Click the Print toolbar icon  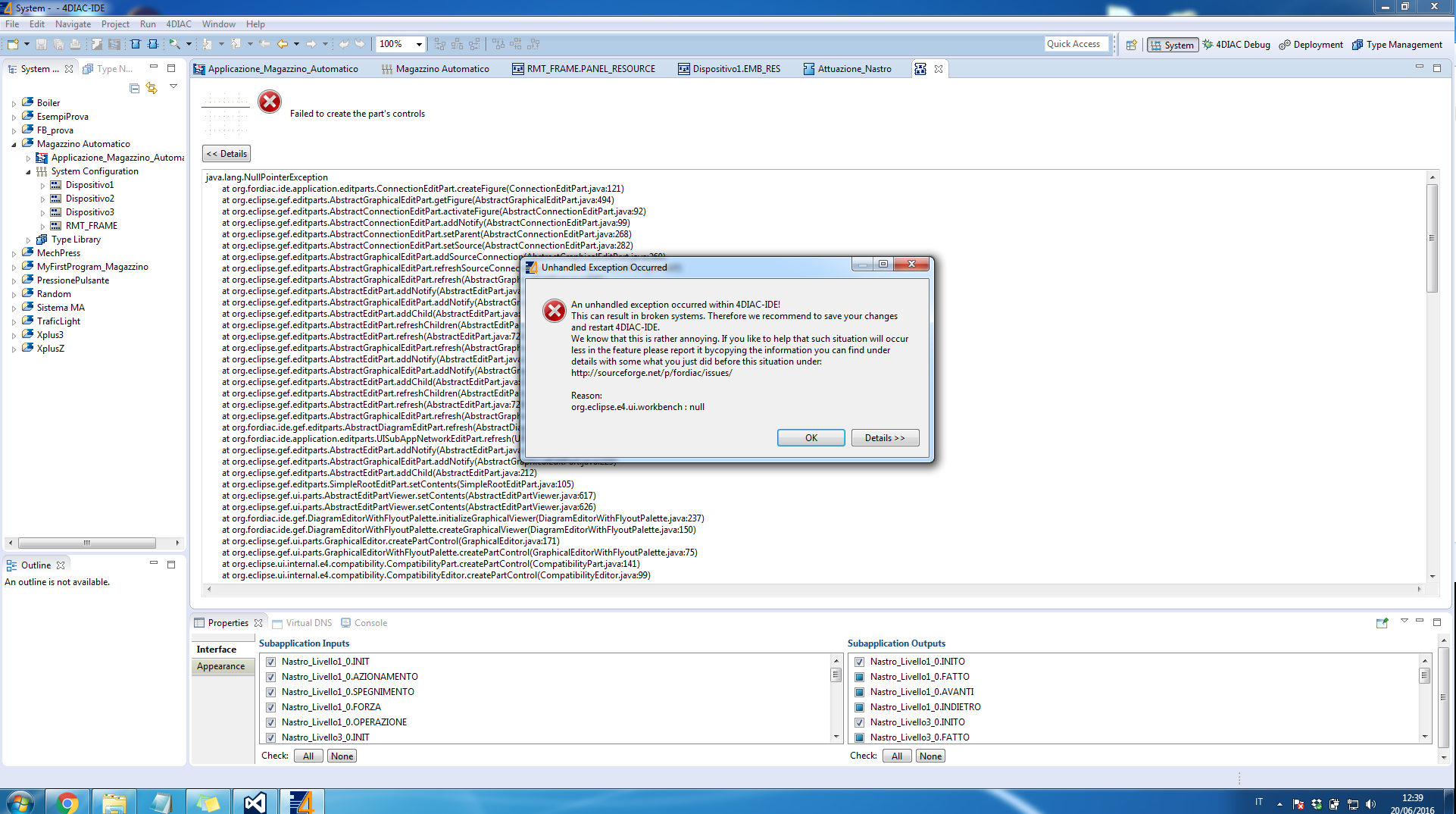75,45
